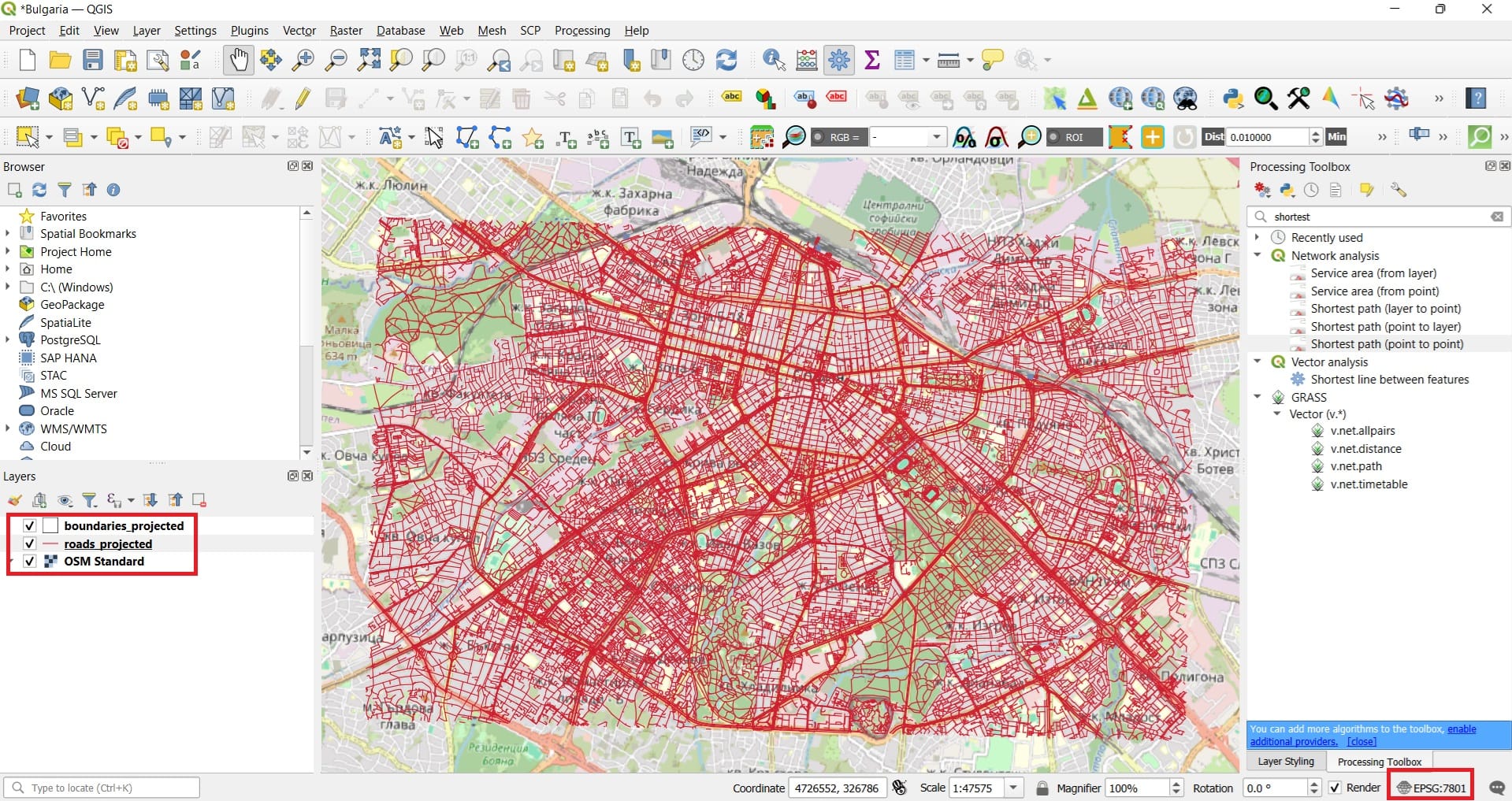Open Layer Styling panel brush icon
1512x801 pixels.
[15, 500]
